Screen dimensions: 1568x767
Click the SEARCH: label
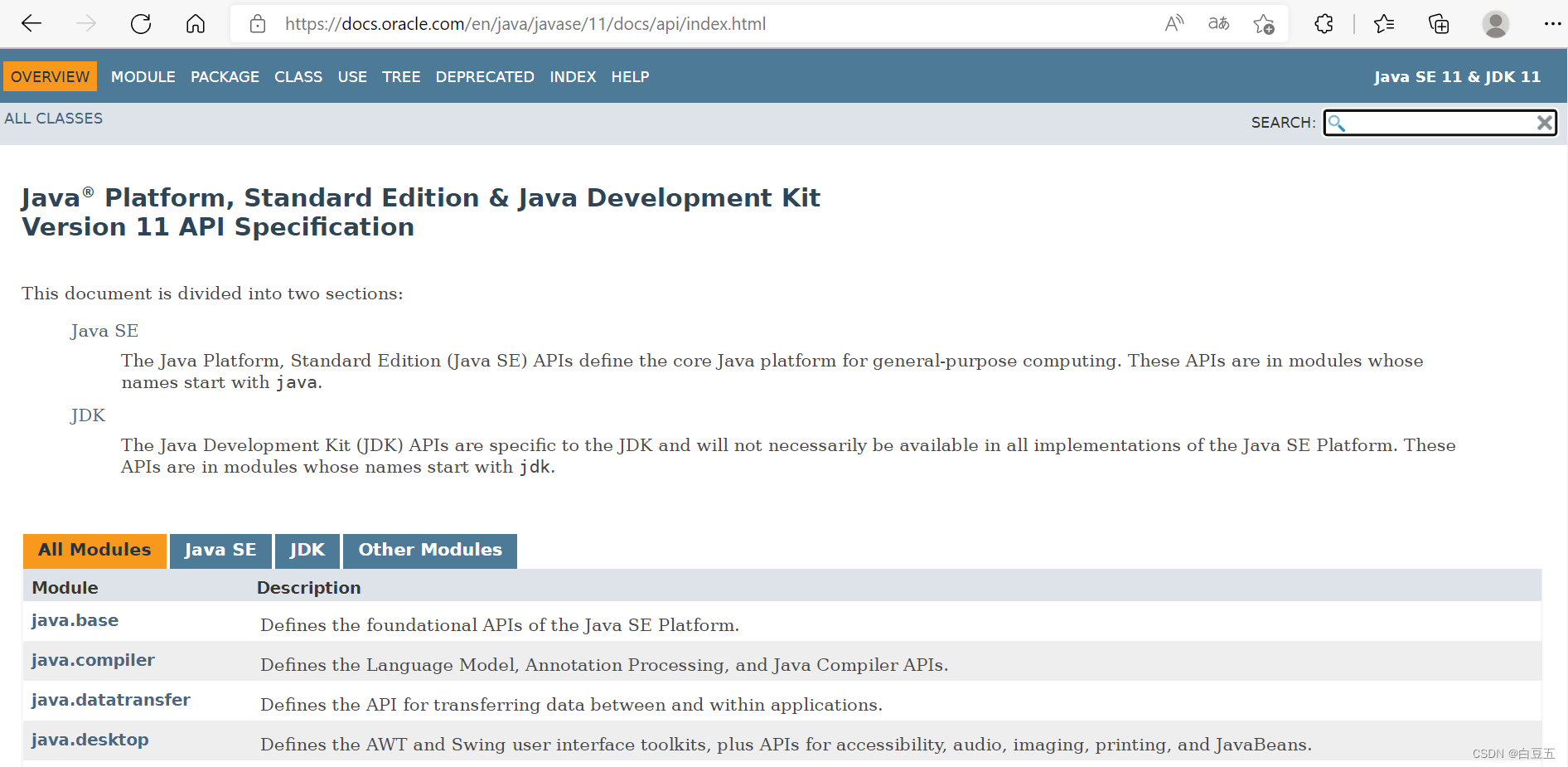pos(1283,123)
